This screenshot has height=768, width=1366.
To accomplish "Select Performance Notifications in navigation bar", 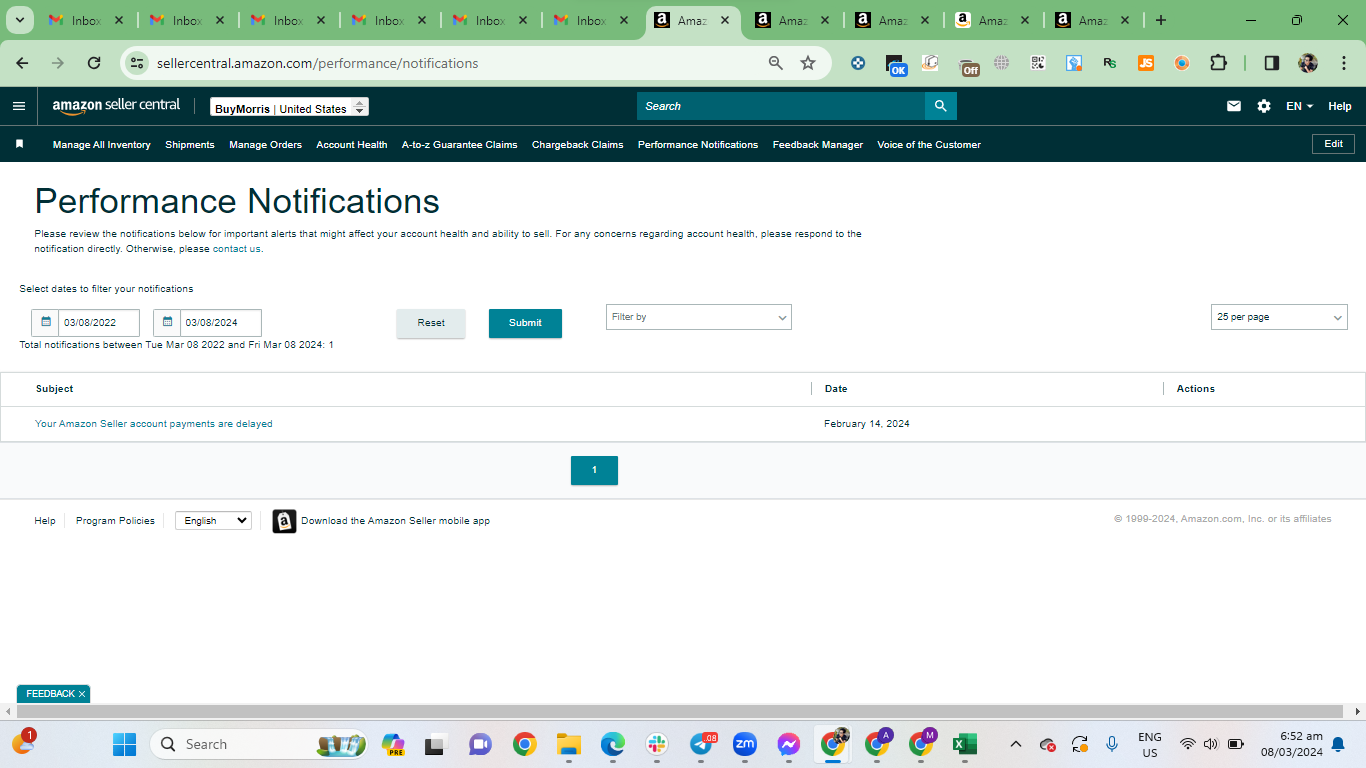I will [x=698, y=145].
